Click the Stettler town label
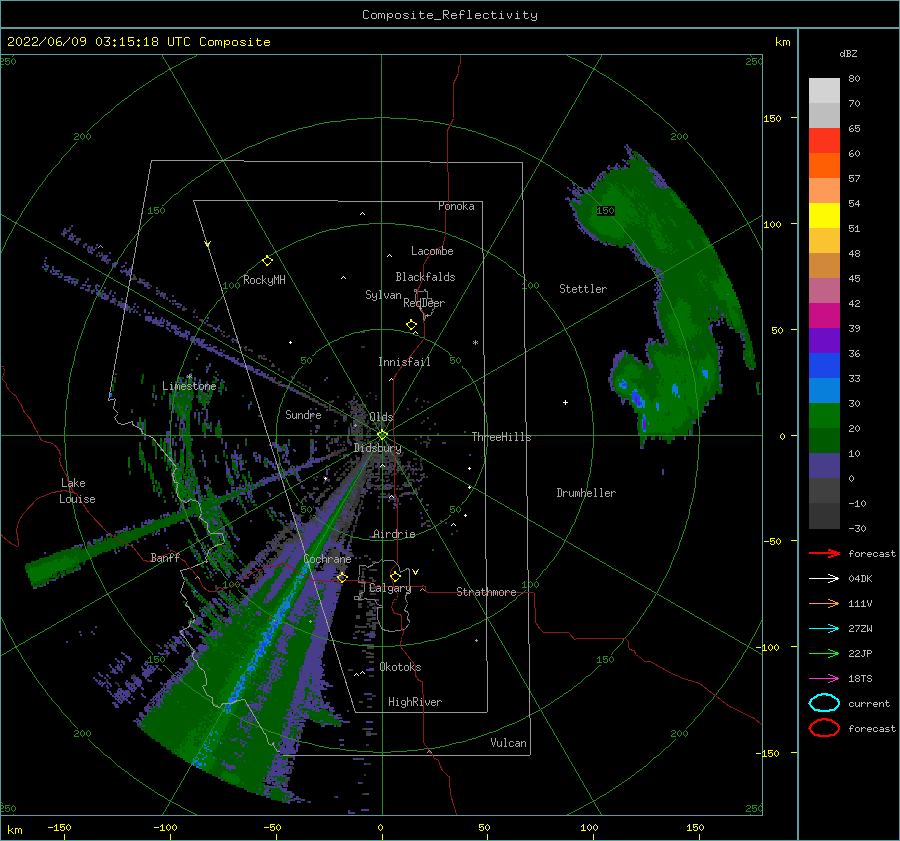Image resolution: width=900 pixels, height=841 pixels. coord(583,289)
